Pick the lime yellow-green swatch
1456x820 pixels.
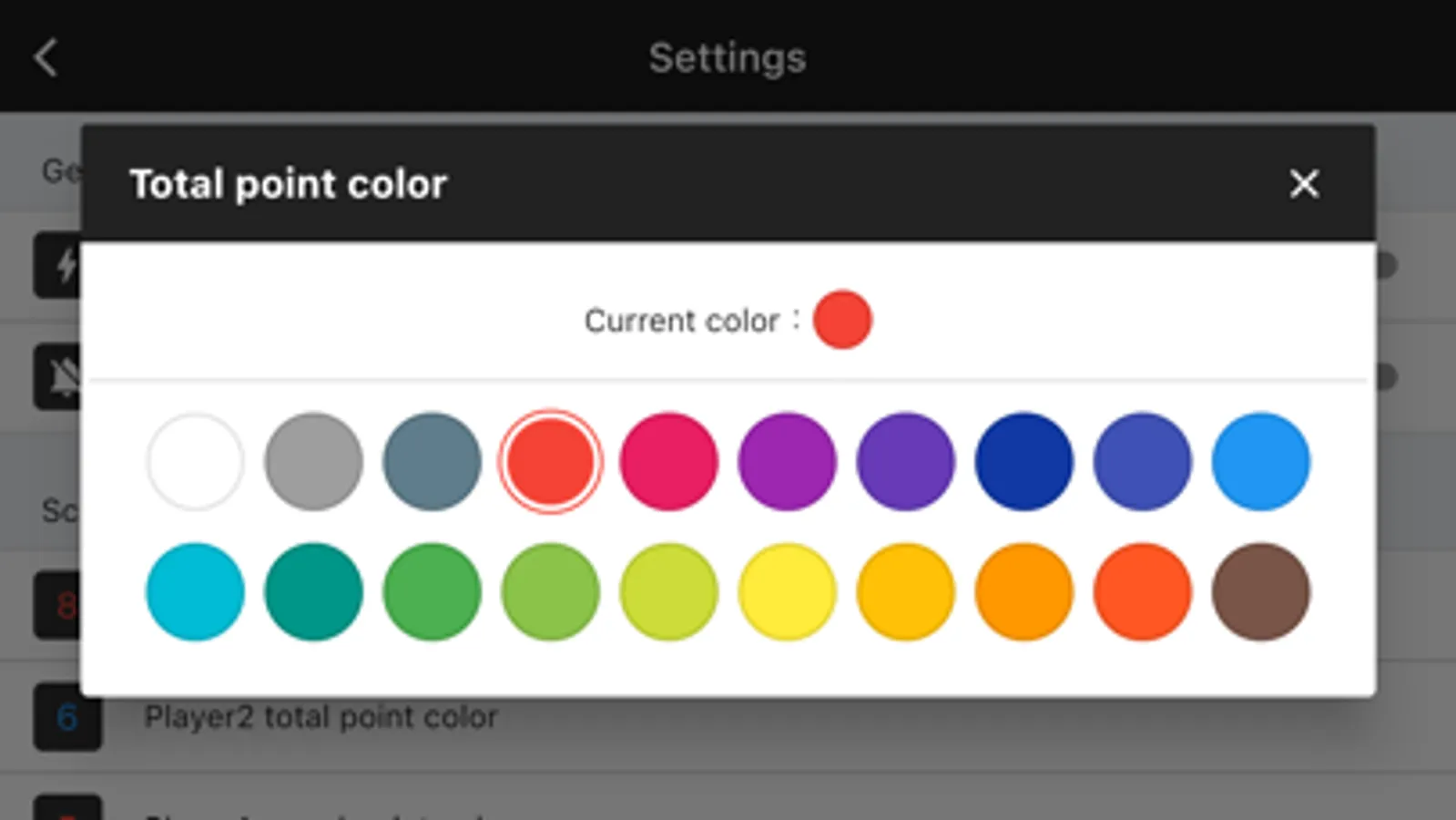(x=668, y=592)
